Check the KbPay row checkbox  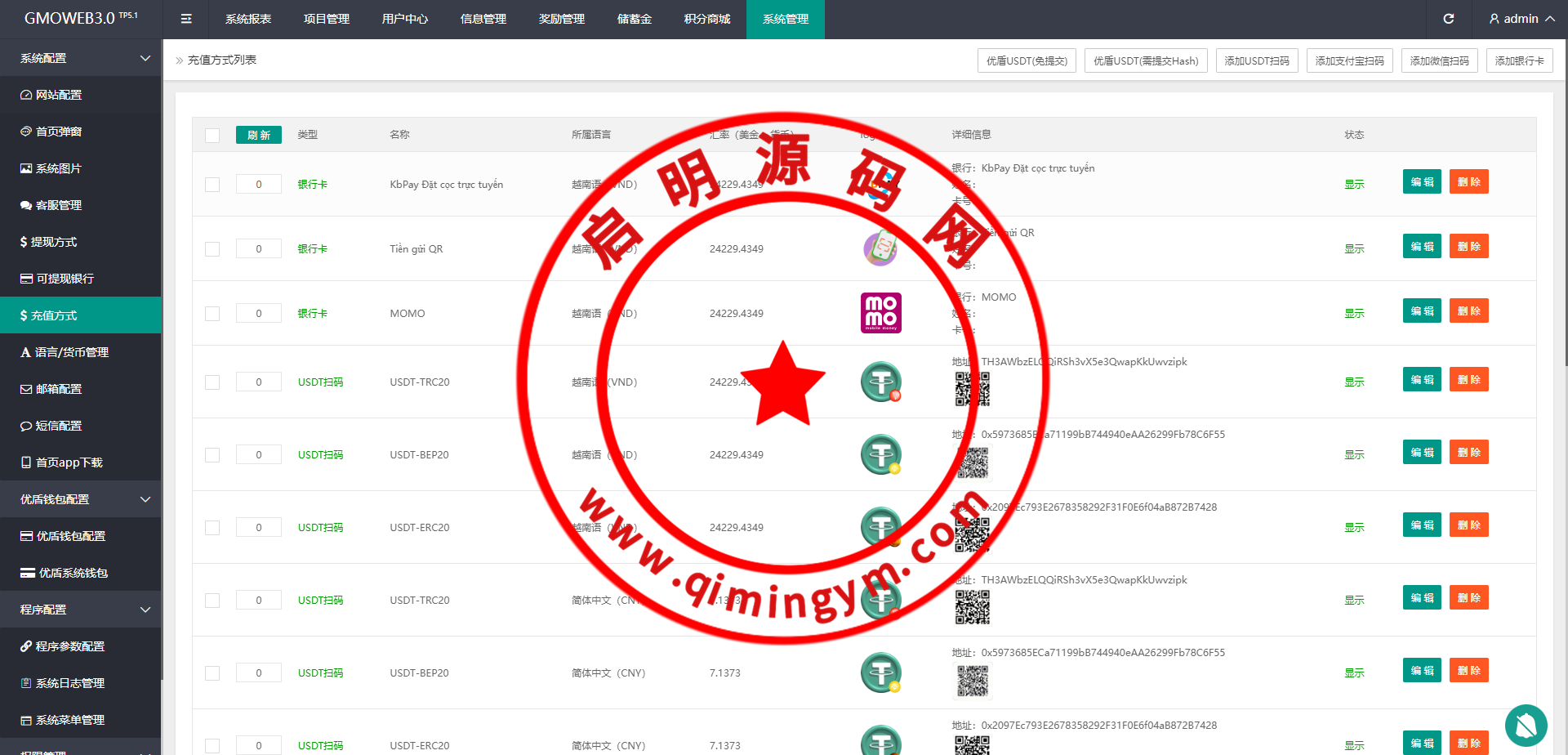pos(212,185)
